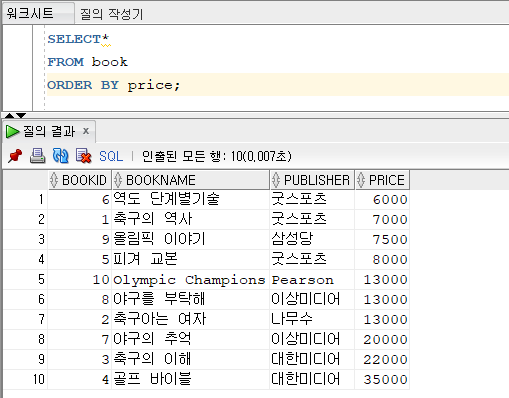Select cell 축구의 이해
This screenshot has height=398, width=509.
(190, 359)
